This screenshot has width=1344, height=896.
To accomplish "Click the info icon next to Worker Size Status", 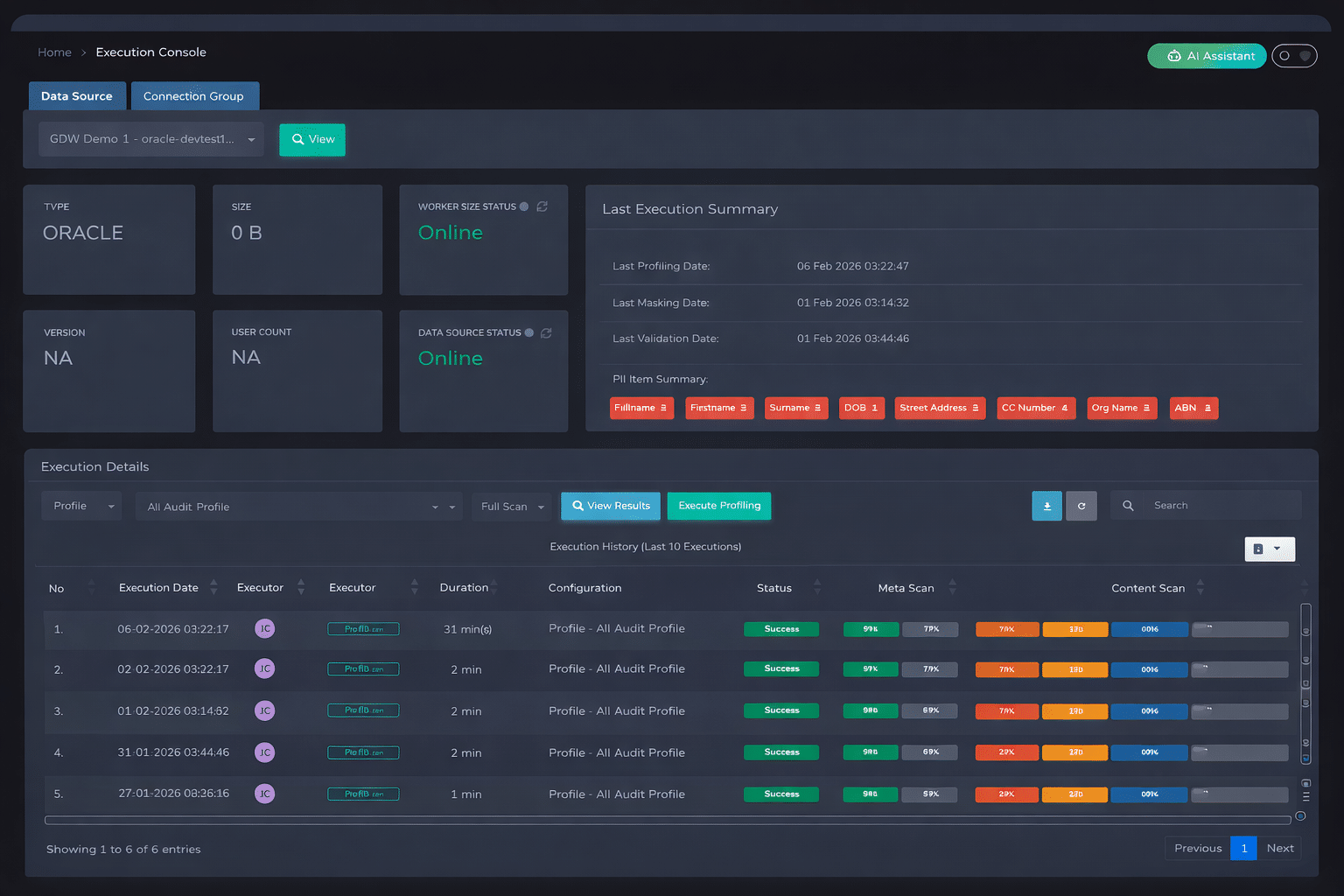I will click(x=523, y=206).
